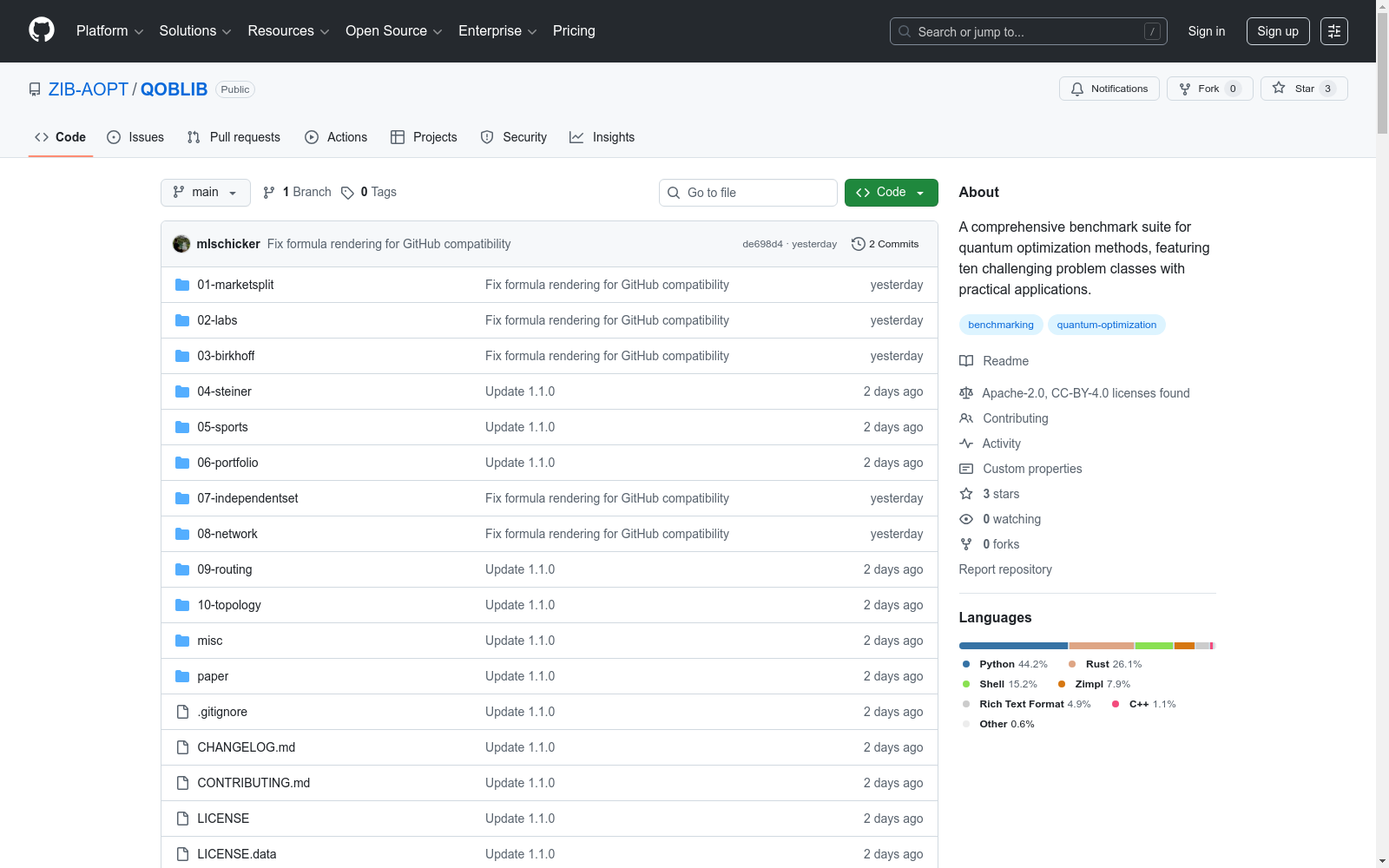Open the LICENSE.data file

click(x=237, y=854)
